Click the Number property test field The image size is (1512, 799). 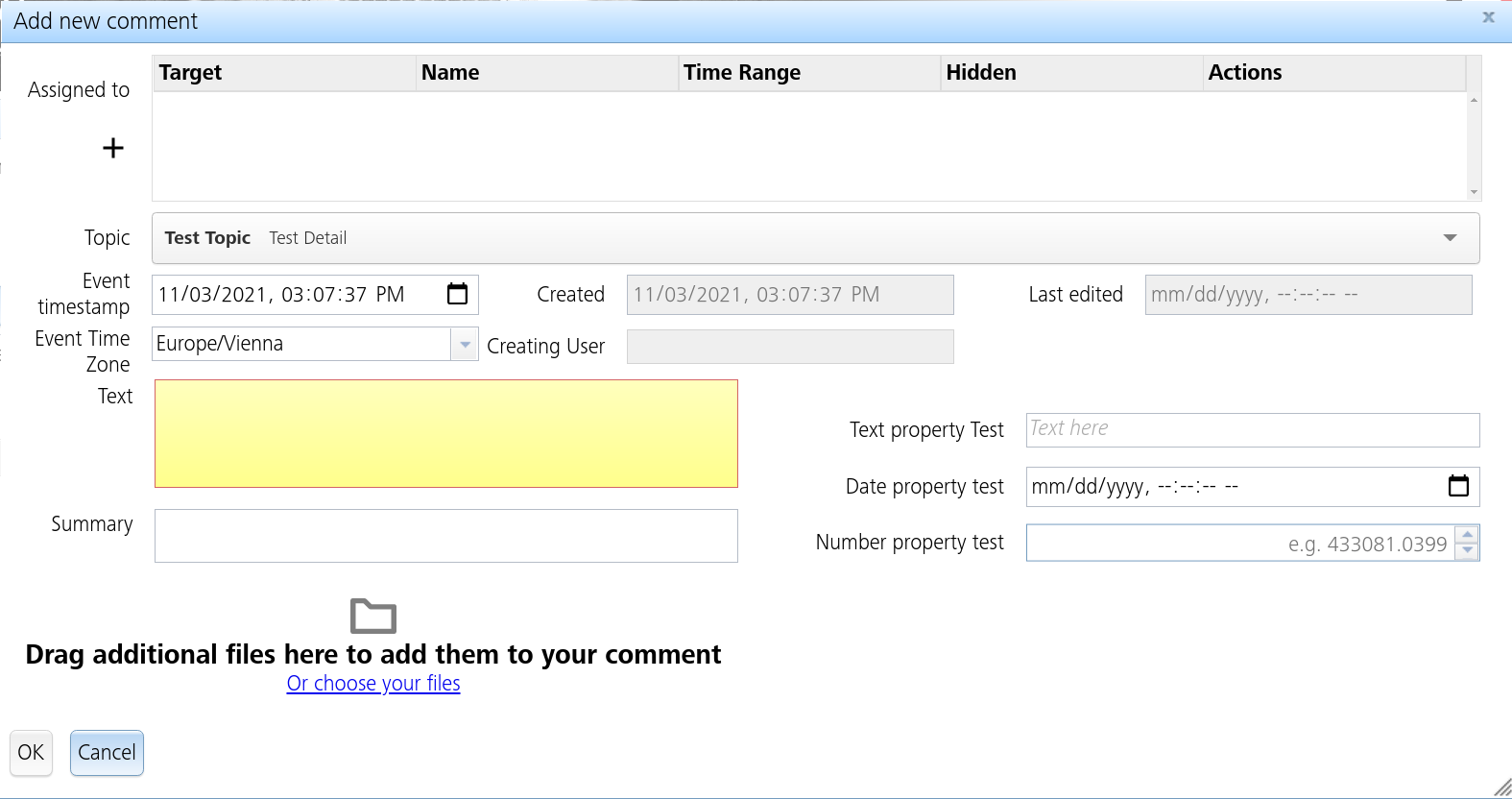click(x=1240, y=543)
